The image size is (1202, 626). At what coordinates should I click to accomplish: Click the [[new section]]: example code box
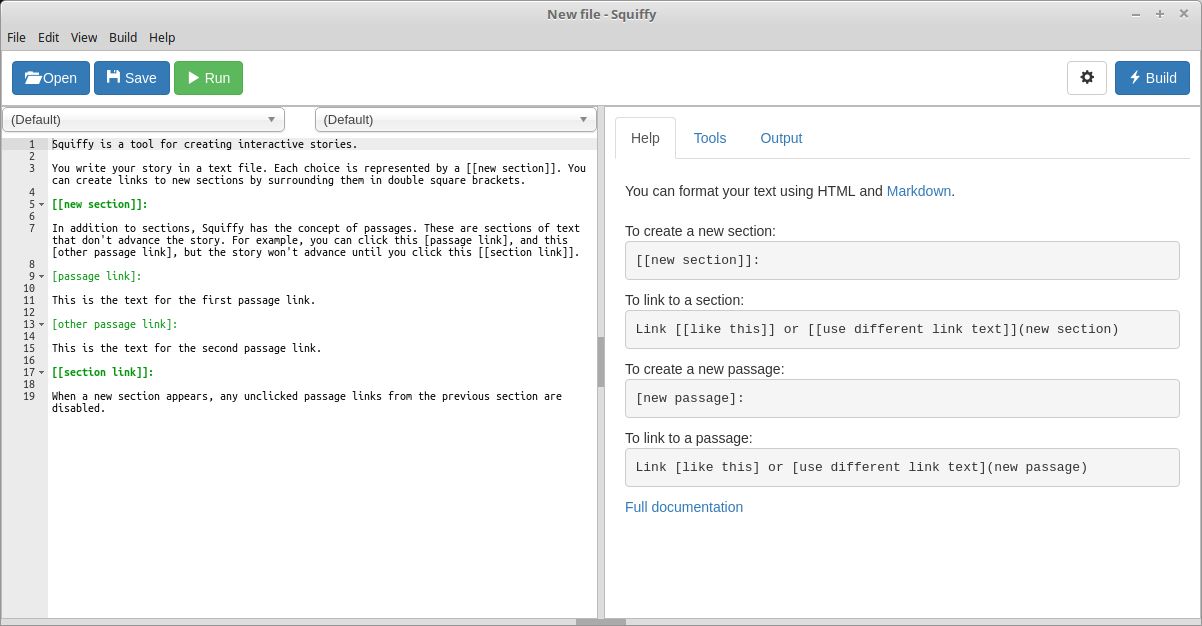click(902, 260)
